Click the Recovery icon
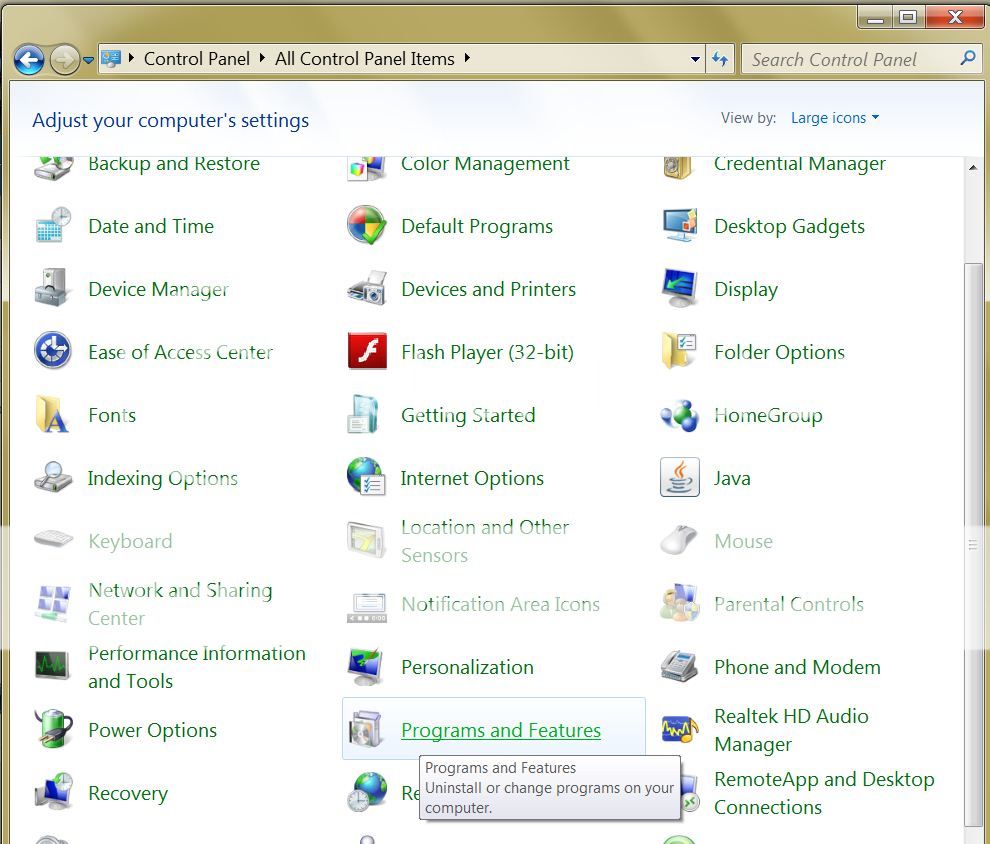This screenshot has height=844, width=990. [x=54, y=792]
